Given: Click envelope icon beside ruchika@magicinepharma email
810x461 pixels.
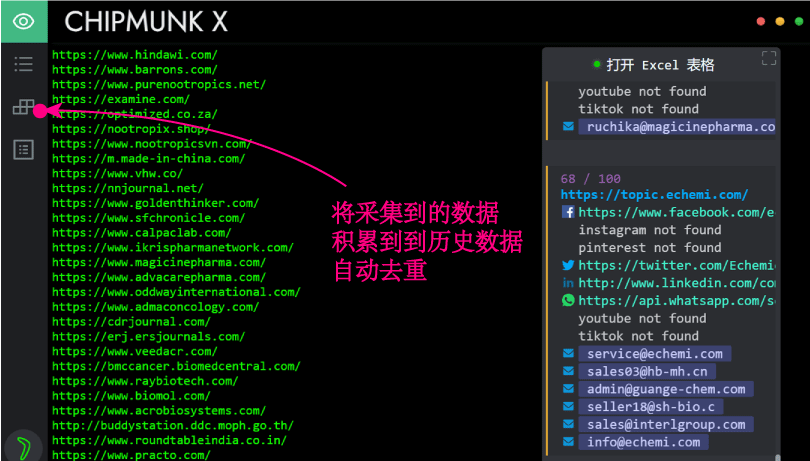Looking at the screenshot, I should 568,127.
